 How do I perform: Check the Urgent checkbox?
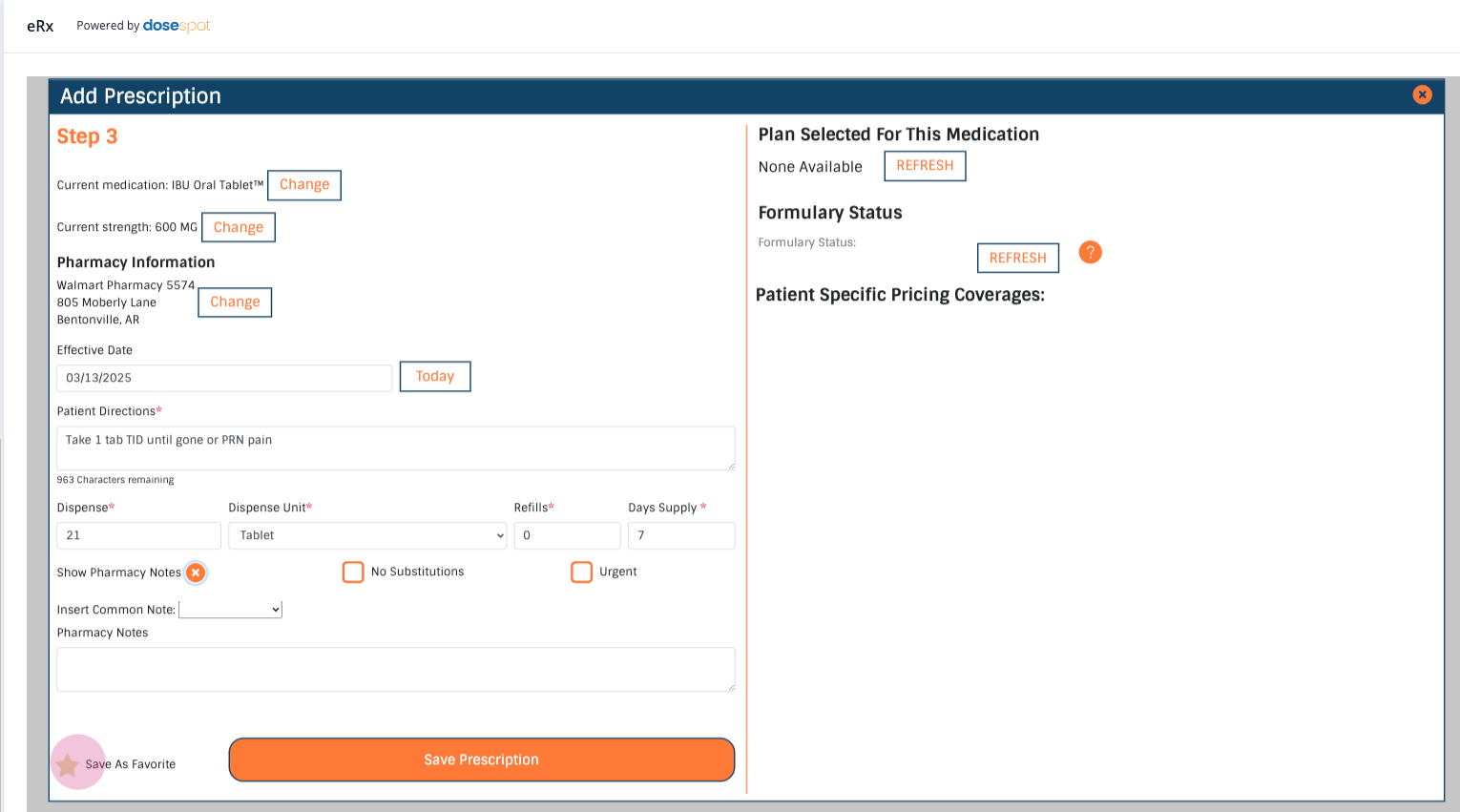pos(581,572)
